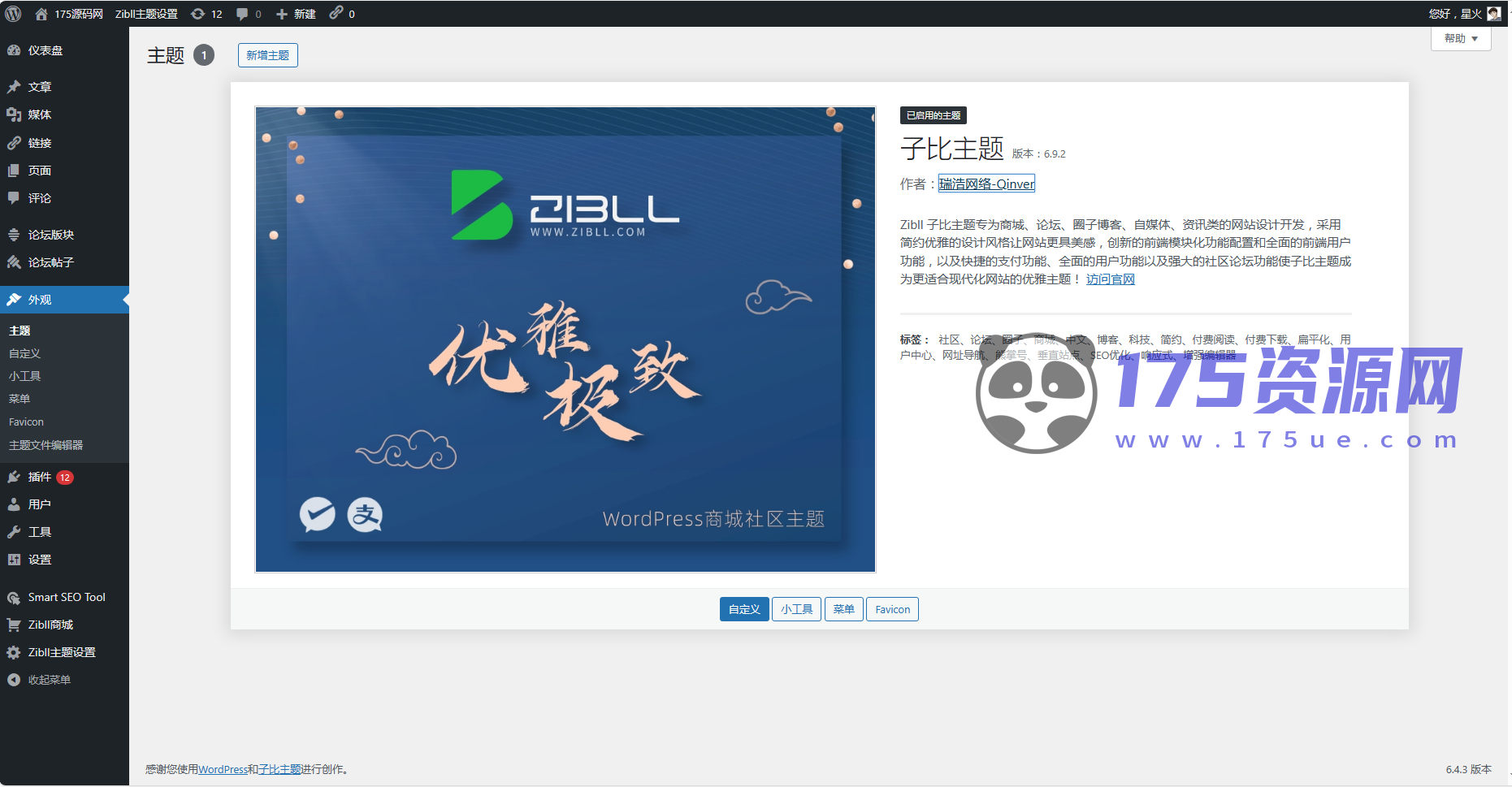
Task: Click the 页面 pages icon
Action: click(x=14, y=171)
